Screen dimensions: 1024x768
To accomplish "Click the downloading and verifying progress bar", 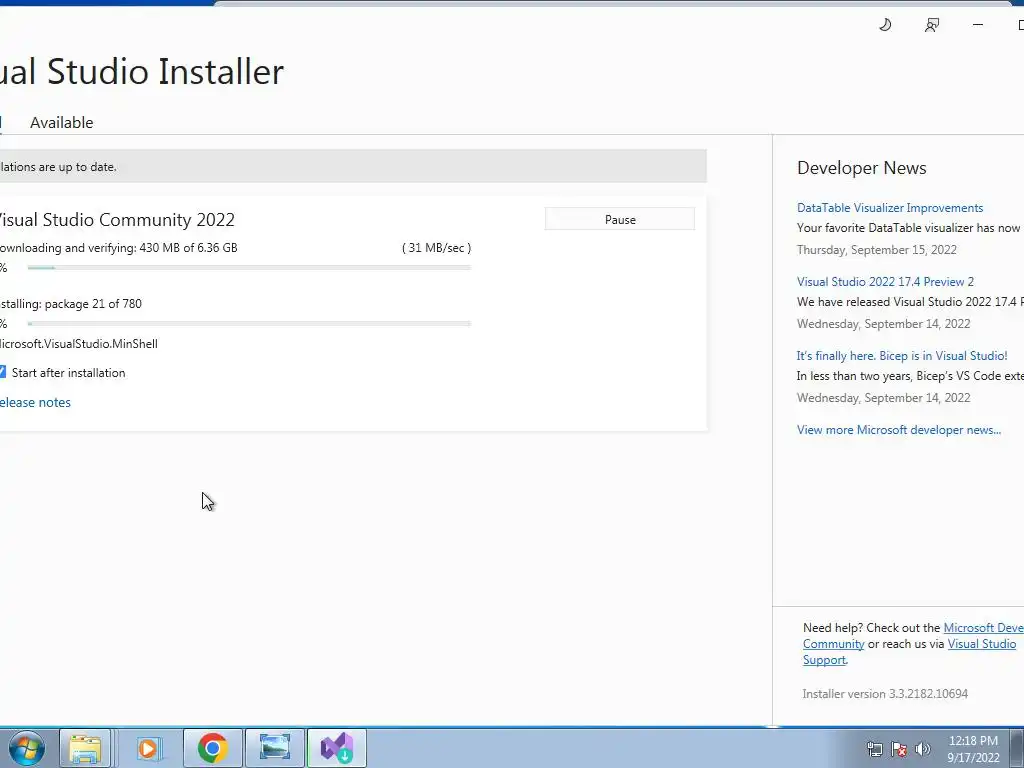I will point(249,268).
